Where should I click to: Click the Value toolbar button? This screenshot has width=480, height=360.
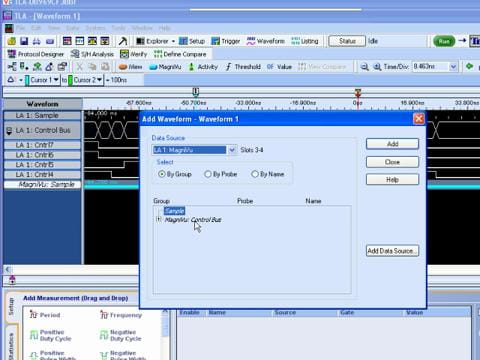[279, 67]
